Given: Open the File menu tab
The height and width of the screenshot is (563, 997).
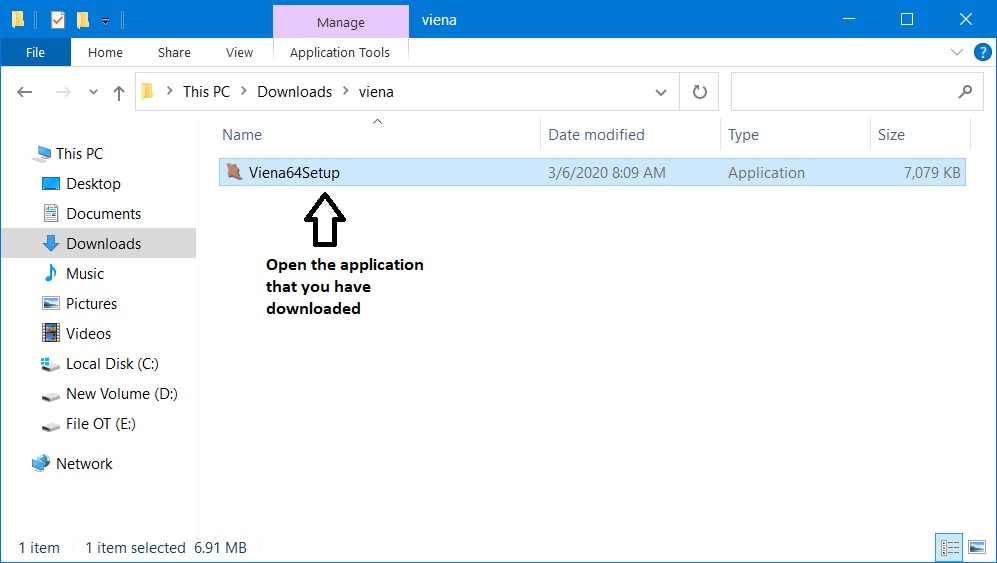Looking at the screenshot, I should (x=36, y=52).
